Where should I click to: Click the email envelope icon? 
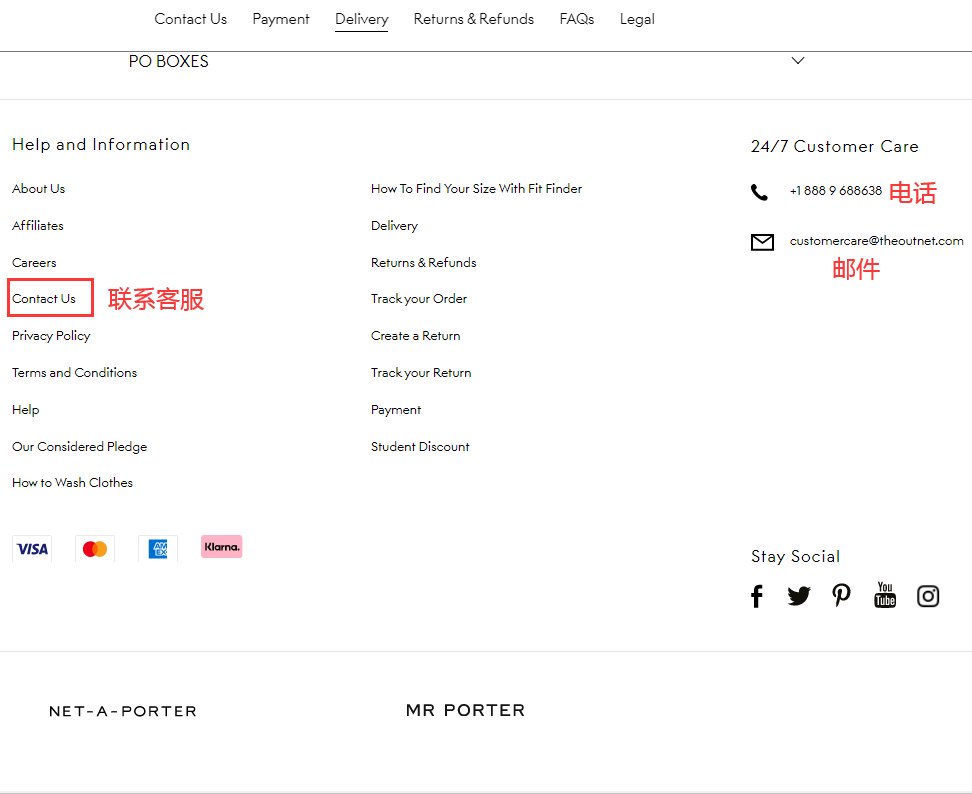(762, 241)
